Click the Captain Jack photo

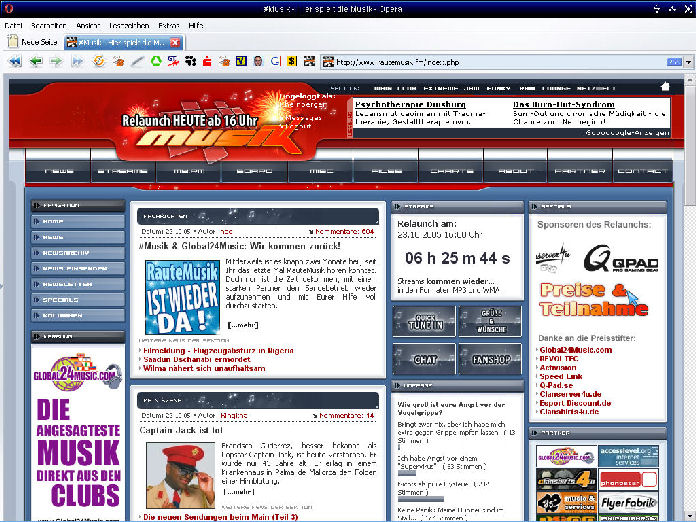(x=181, y=475)
